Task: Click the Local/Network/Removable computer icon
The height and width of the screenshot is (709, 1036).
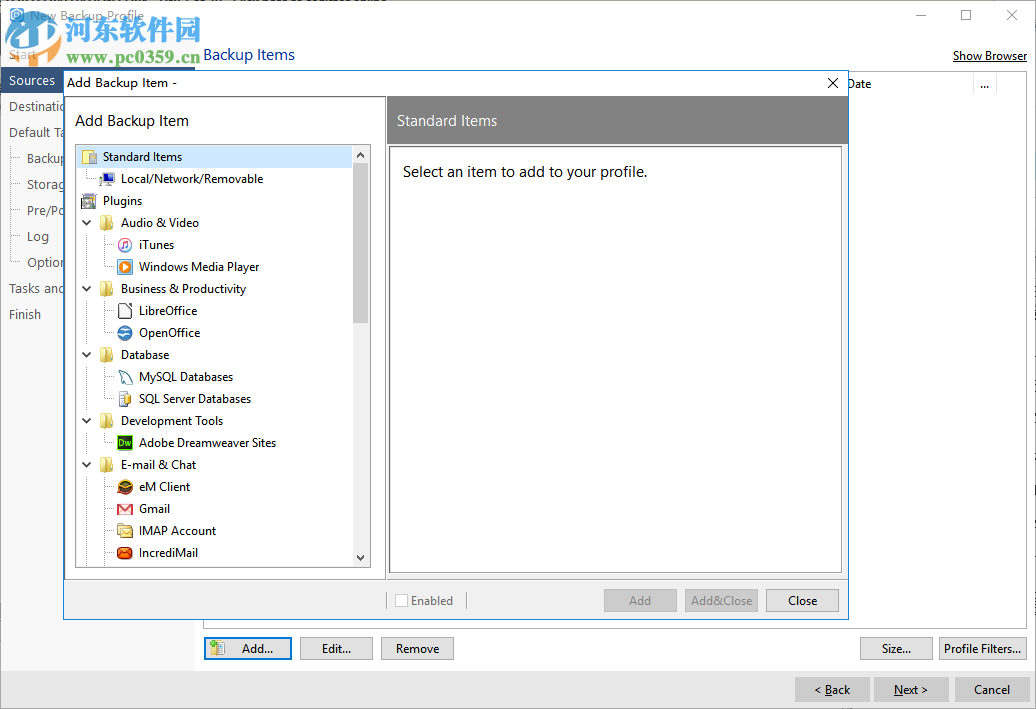Action: coord(106,179)
